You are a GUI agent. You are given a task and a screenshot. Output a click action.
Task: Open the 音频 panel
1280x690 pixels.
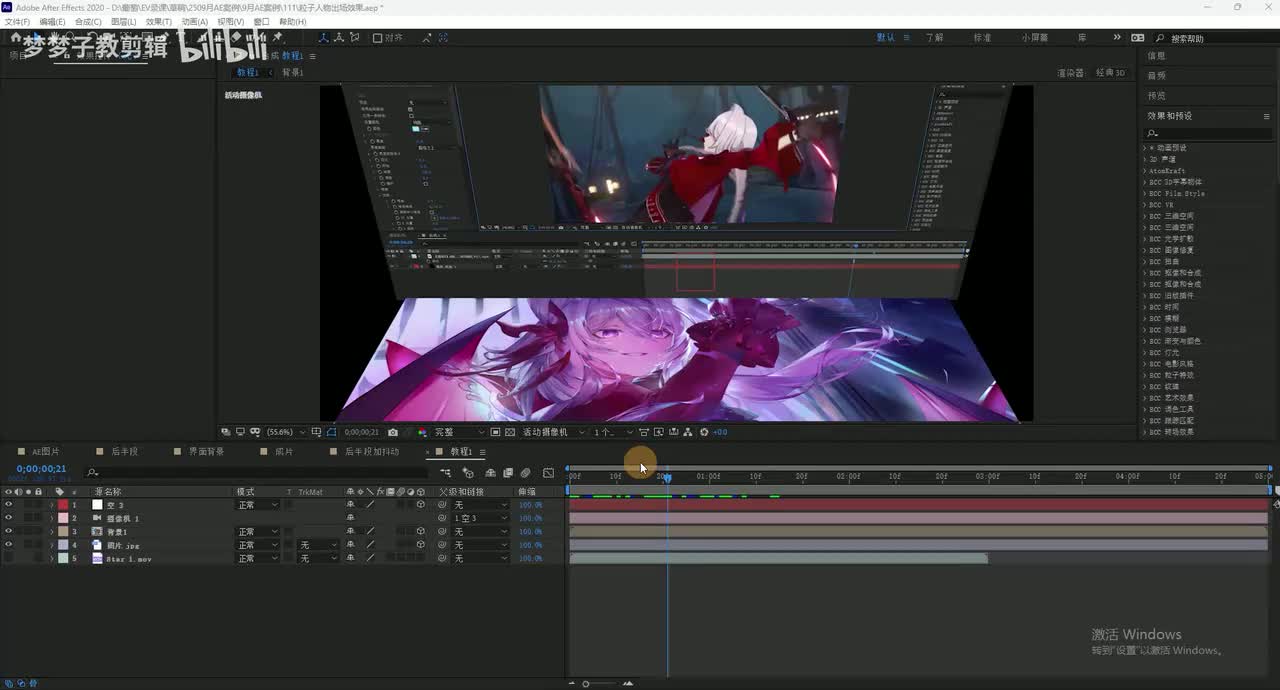click(1156, 76)
